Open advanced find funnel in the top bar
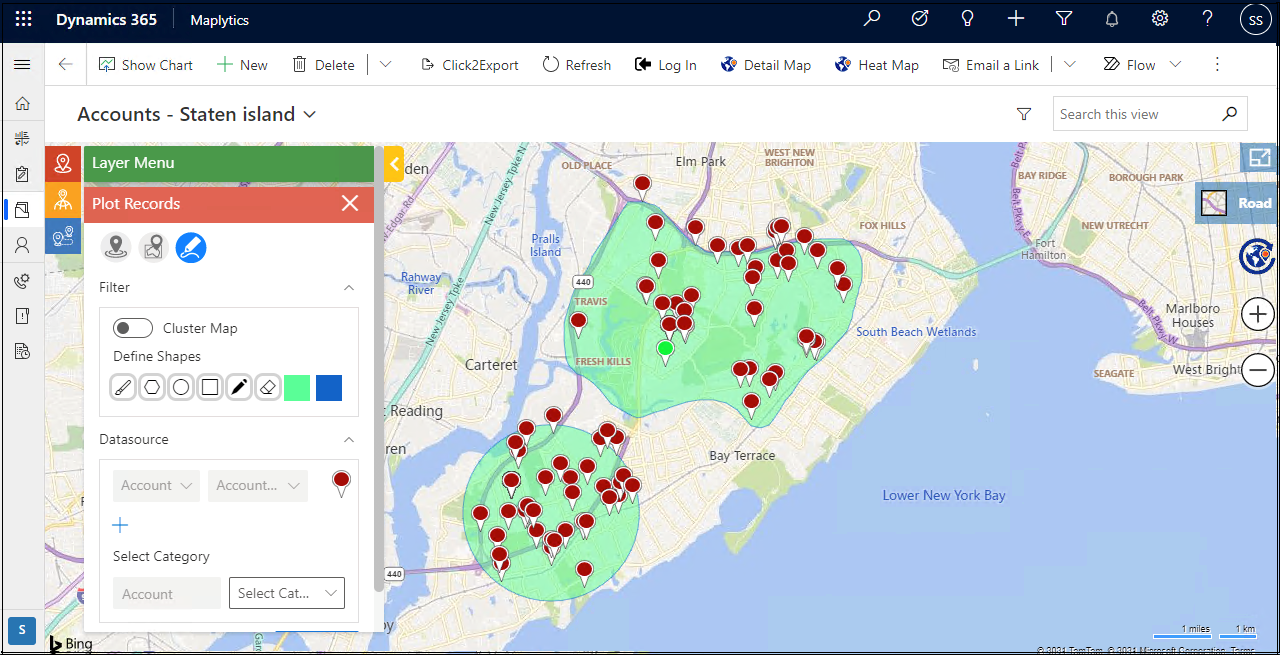This screenshot has height=655, width=1280. click(x=1064, y=19)
